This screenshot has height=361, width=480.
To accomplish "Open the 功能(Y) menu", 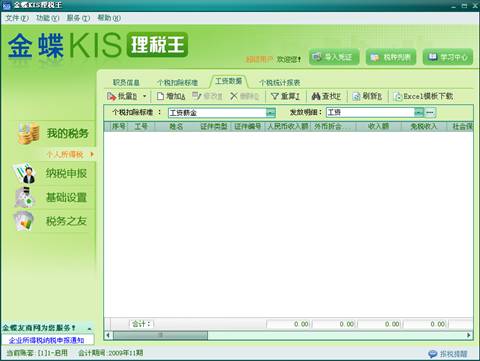I will coord(48,18).
